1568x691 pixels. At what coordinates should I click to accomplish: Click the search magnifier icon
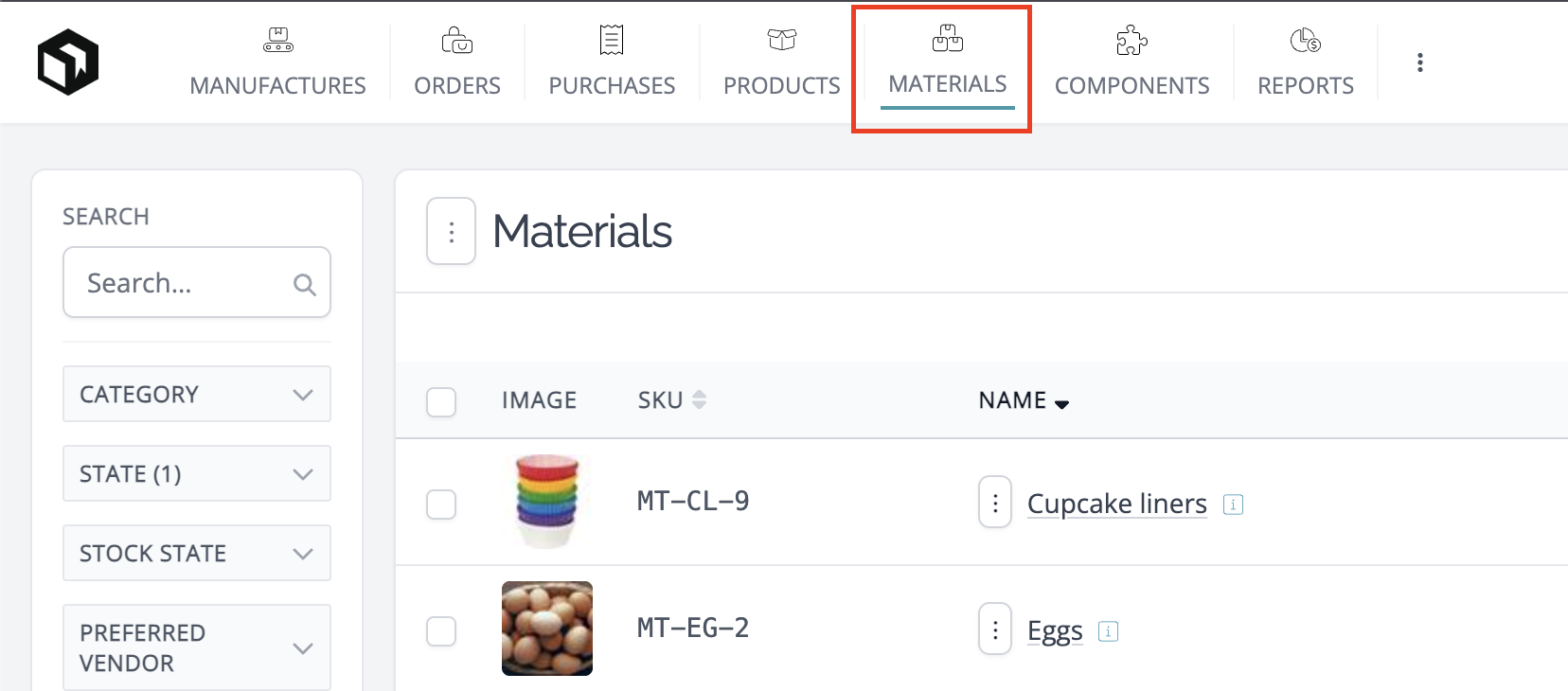(x=304, y=284)
